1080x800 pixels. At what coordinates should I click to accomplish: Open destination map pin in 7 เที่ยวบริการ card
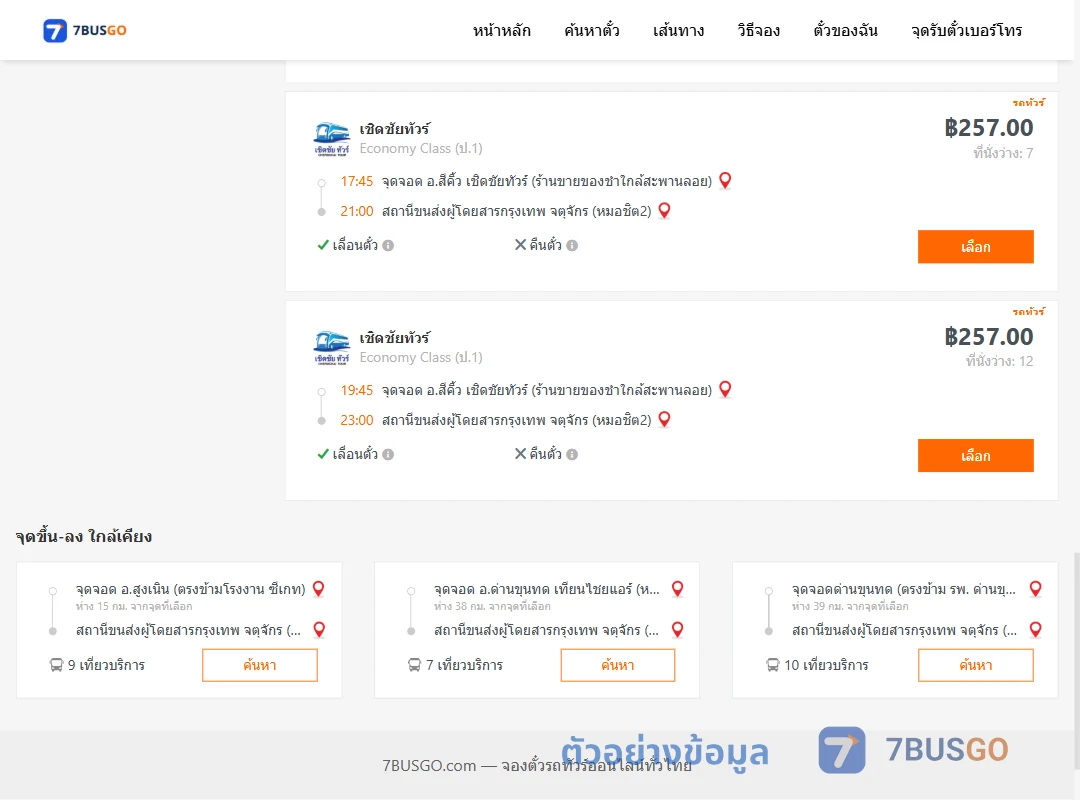678,629
